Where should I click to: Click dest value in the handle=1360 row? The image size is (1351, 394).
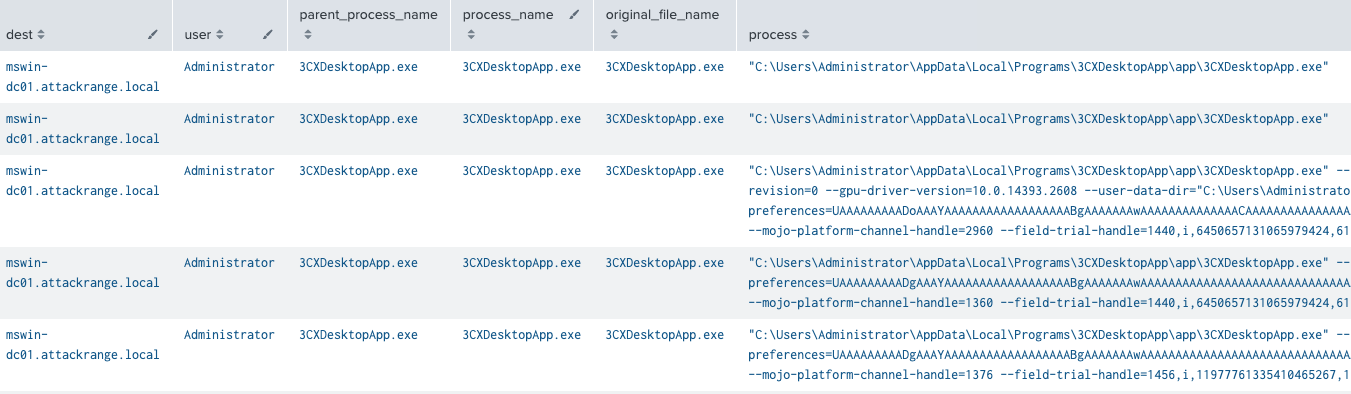82,273
